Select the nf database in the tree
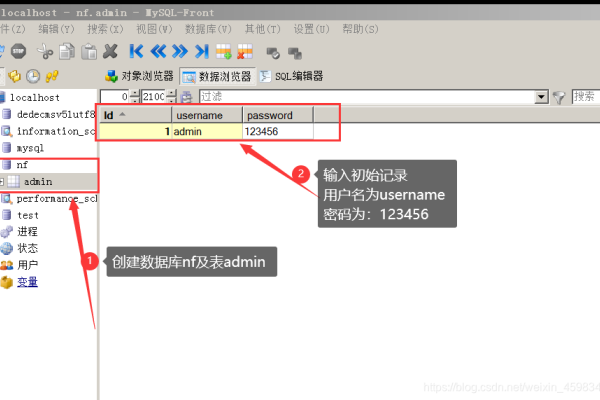Image resolution: width=600 pixels, height=400 pixels. pyautogui.click(x=22, y=164)
